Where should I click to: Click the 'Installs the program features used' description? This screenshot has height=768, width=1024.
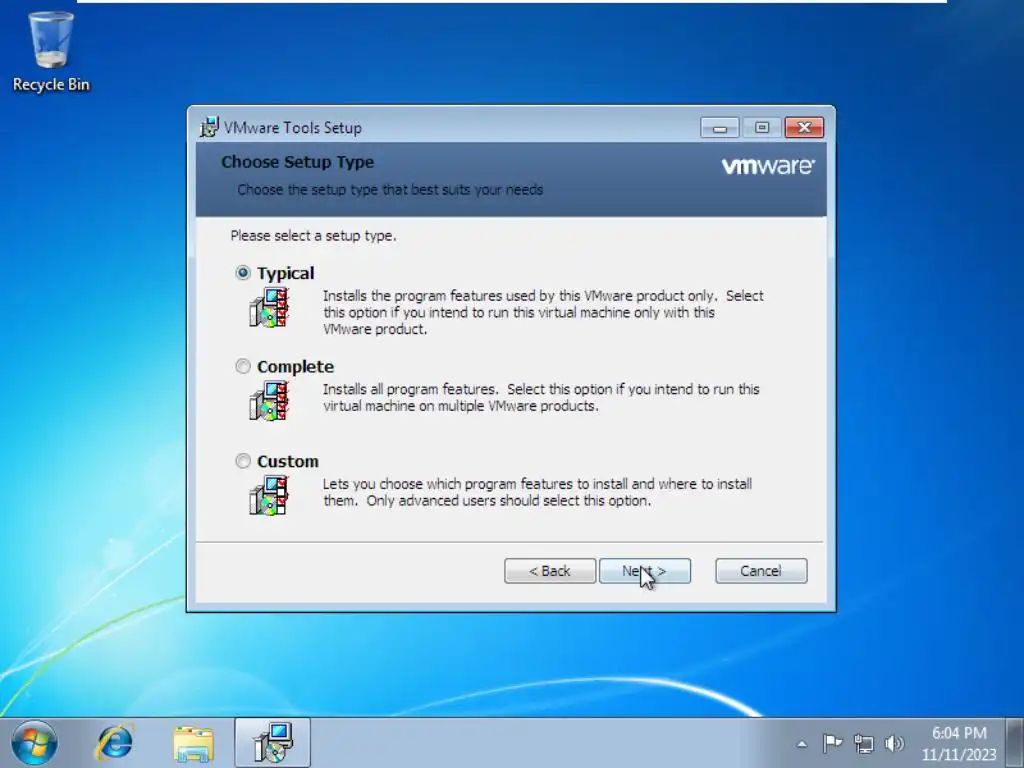(x=543, y=312)
